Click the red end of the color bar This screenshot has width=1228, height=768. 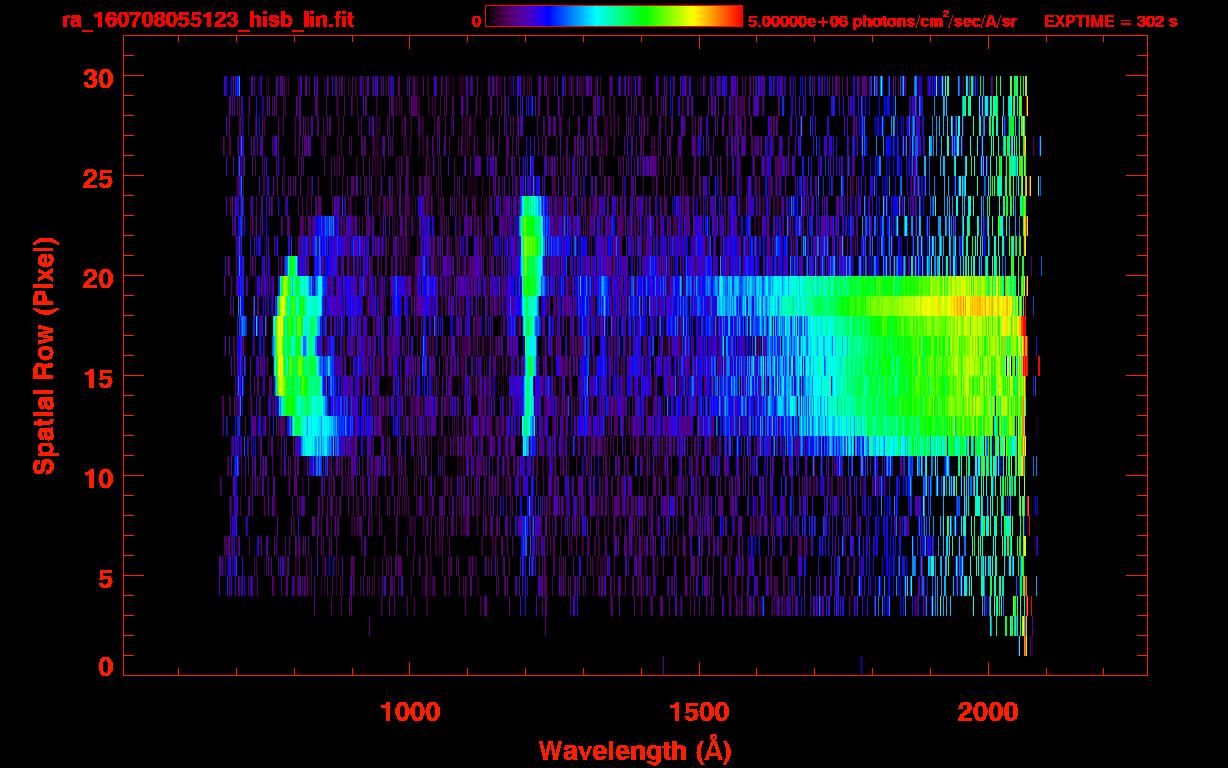coord(730,16)
